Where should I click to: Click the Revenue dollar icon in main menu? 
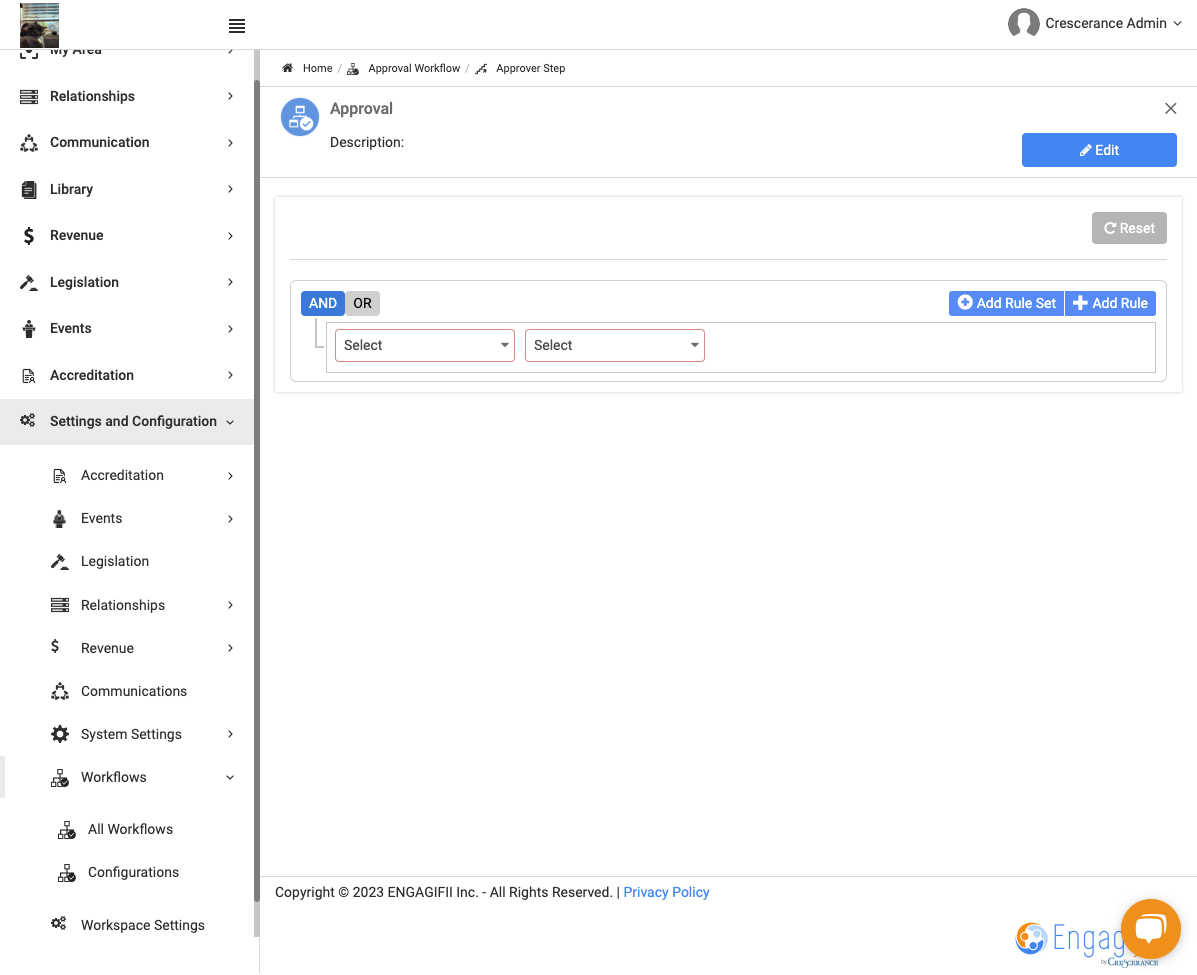[x=29, y=236]
